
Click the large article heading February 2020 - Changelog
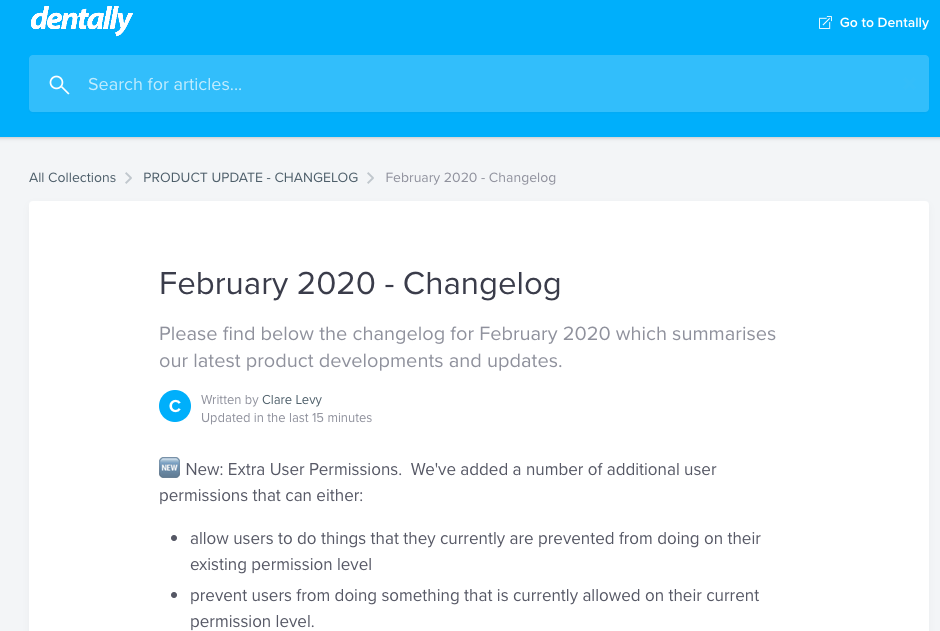pos(360,284)
